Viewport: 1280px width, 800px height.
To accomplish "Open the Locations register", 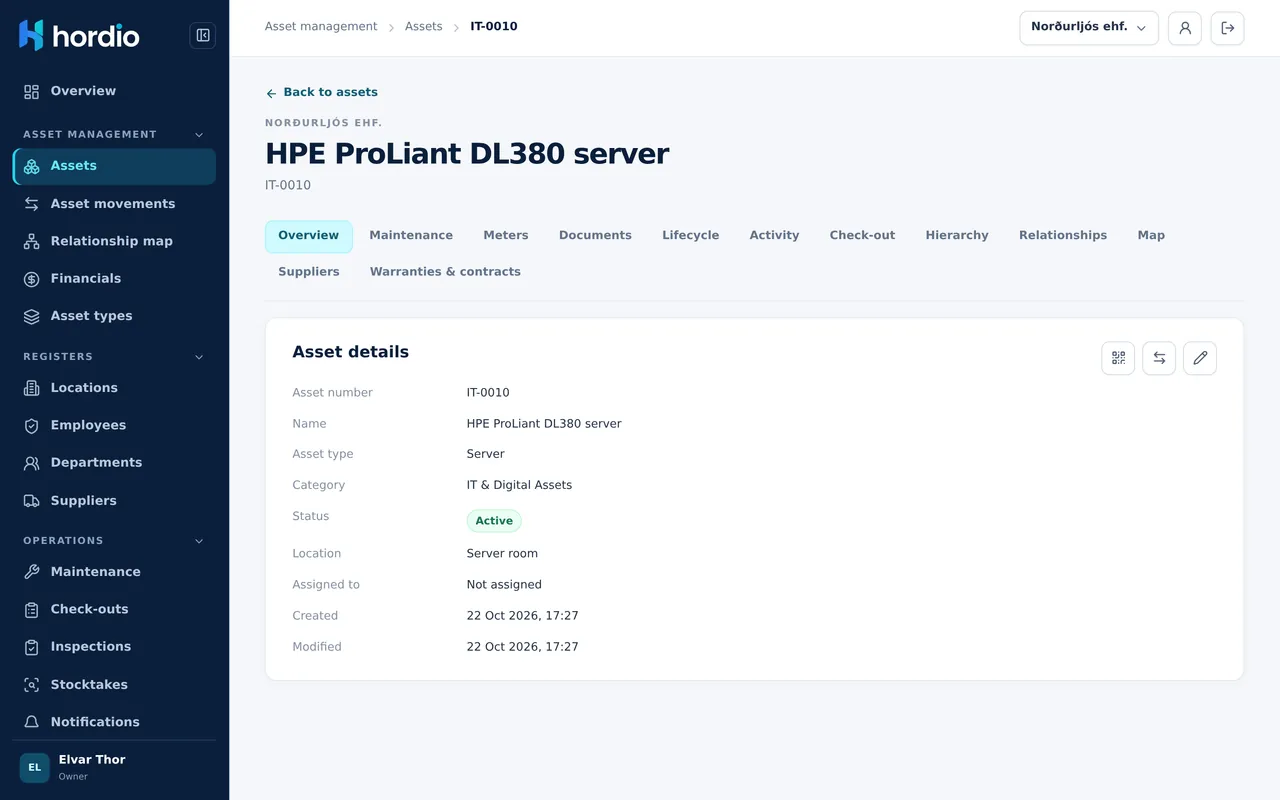I will tap(114, 388).
